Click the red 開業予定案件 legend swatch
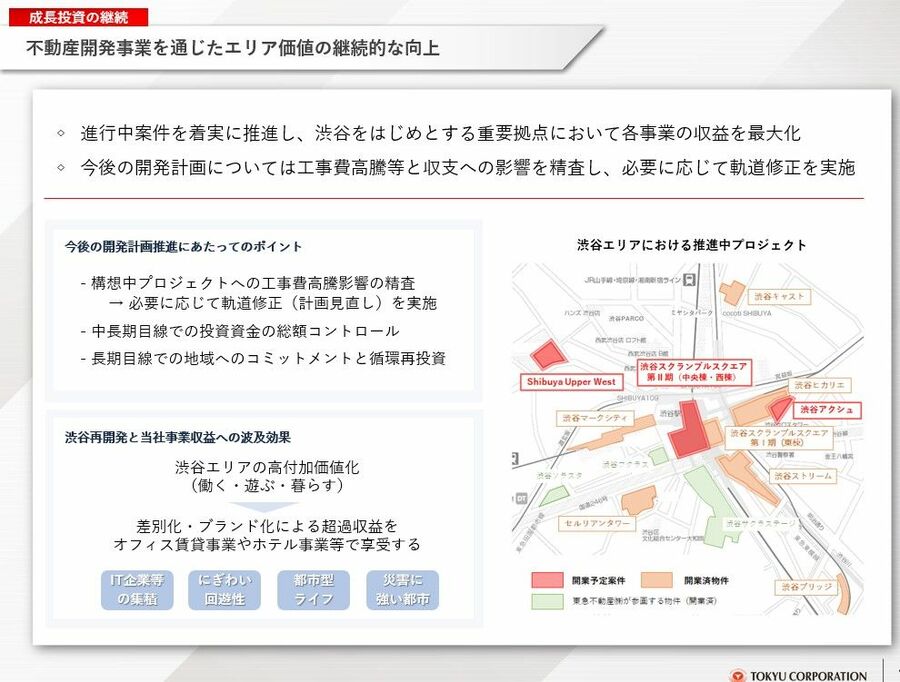The image size is (900, 682). [x=546, y=580]
